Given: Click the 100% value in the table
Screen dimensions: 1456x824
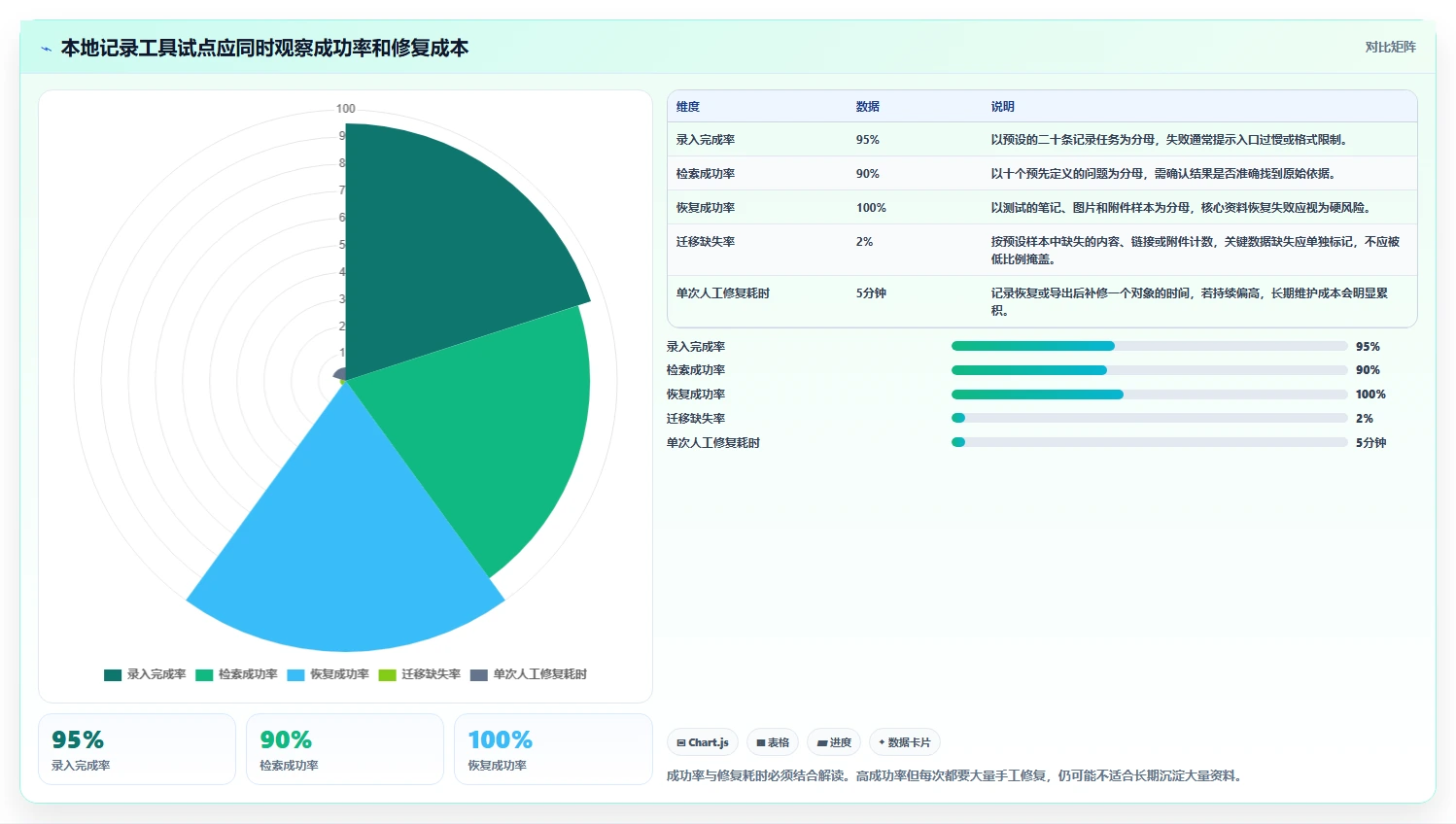Looking at the screenshot, I should (x=871, y=208).
